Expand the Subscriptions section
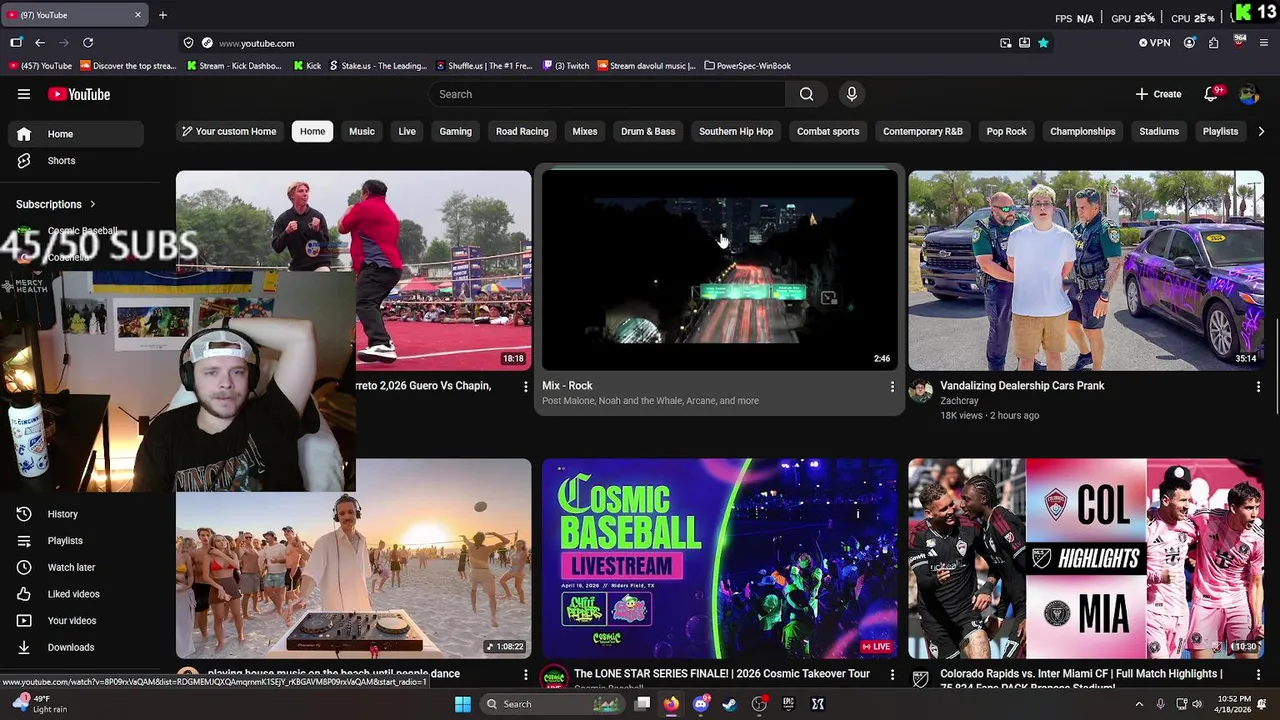Viewport: 1280px width, 720px height. coord(56,204)
